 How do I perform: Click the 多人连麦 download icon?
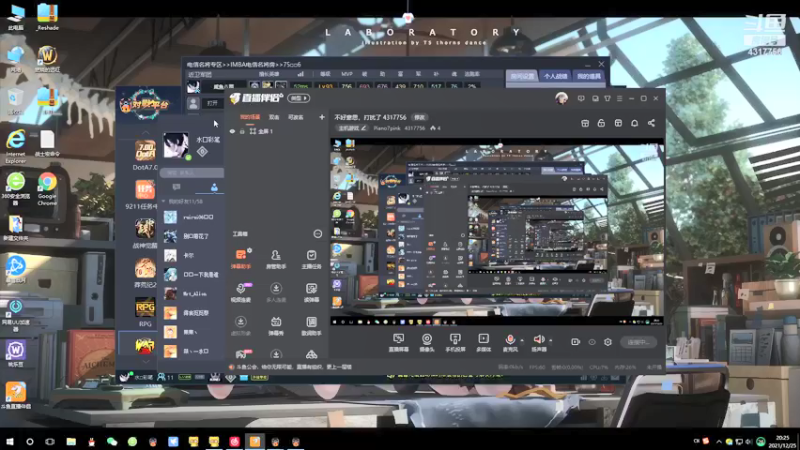(276, 289)
